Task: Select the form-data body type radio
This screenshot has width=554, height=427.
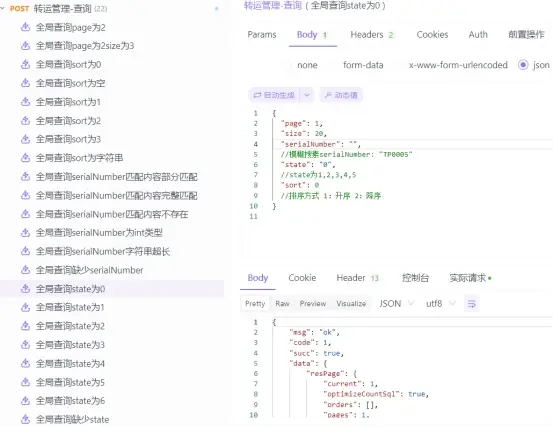Action: (x=333, y=65)
